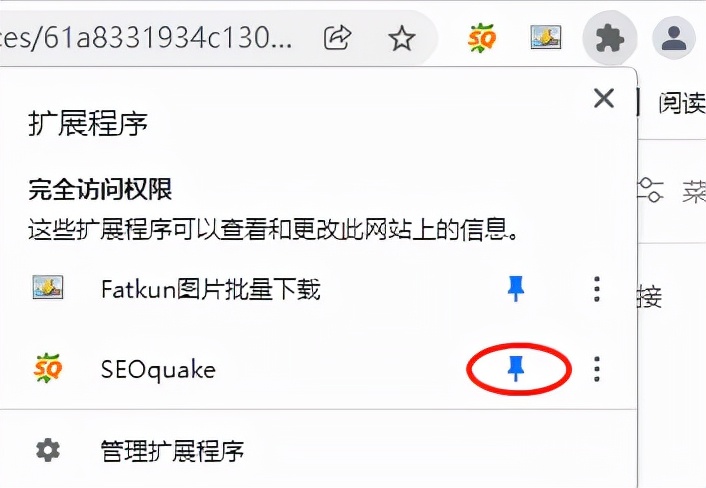Click the gear icon beside 管理扩展程序
This screenshot has width=706, height=488.
(48, 450)
